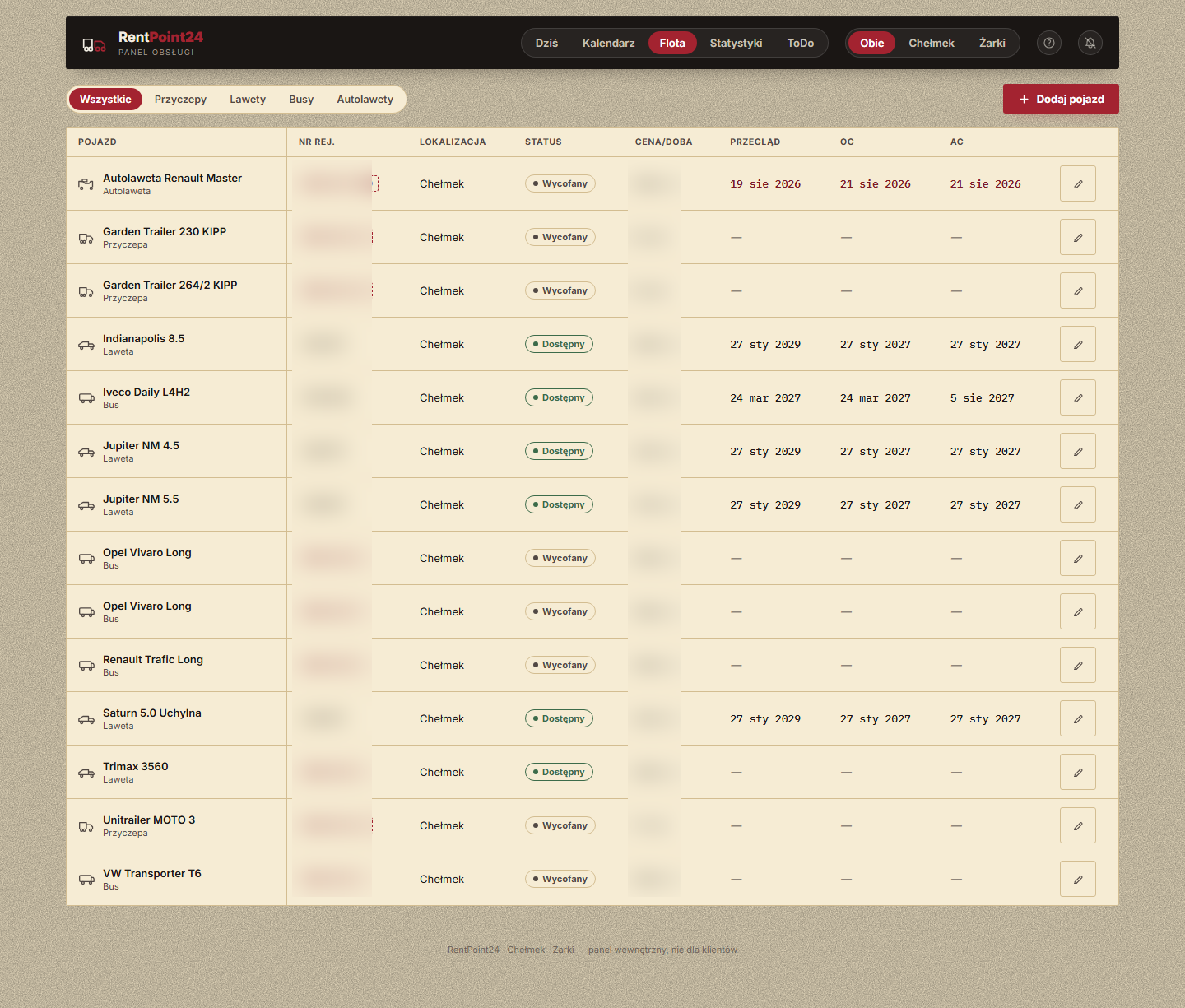The height and width of the screenshot is (1008, 1185).
Task: Click the Dostępny badge for Trimax 3560
Action: coord(559,772)
